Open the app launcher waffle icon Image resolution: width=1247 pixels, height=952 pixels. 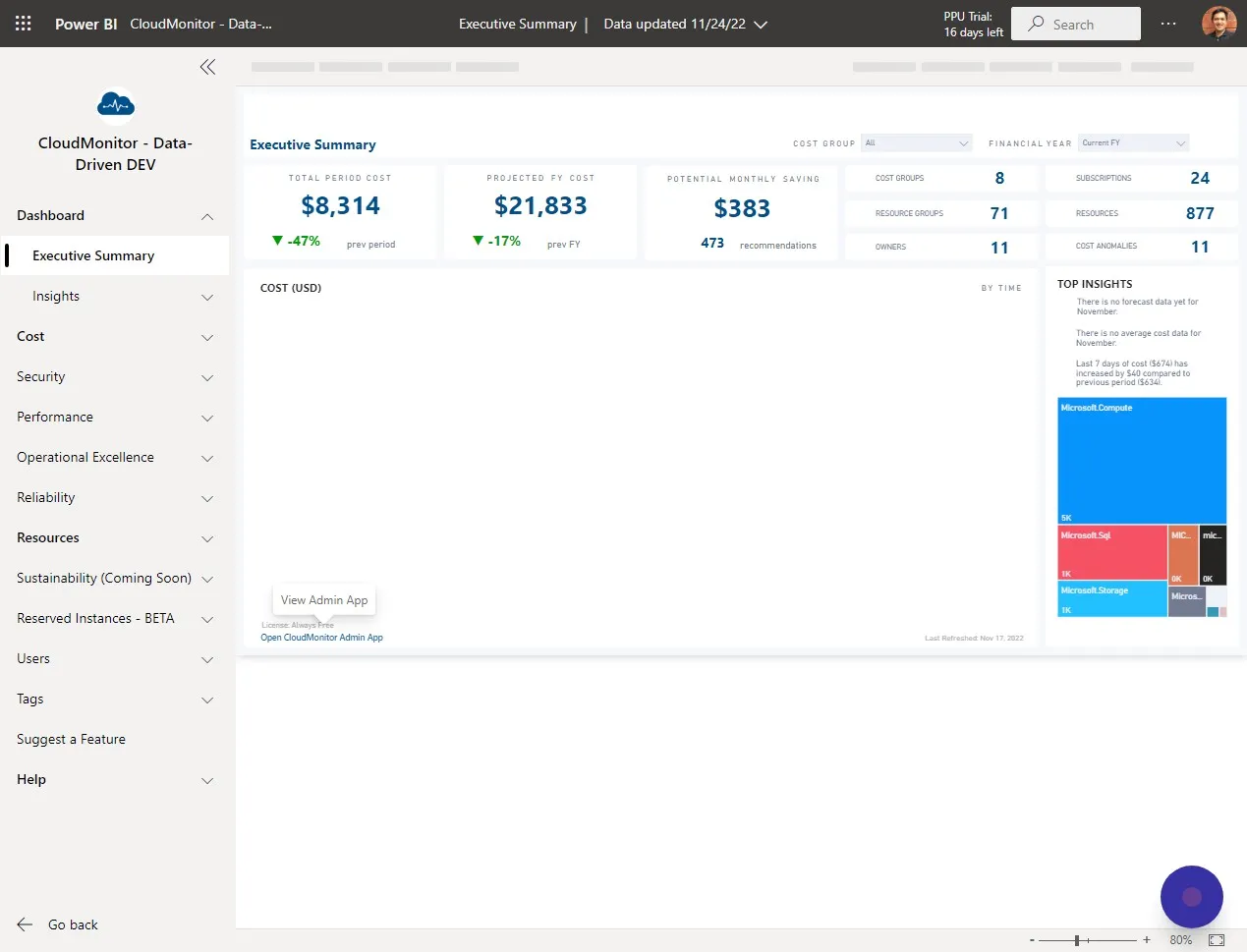(x=24, y=24)
